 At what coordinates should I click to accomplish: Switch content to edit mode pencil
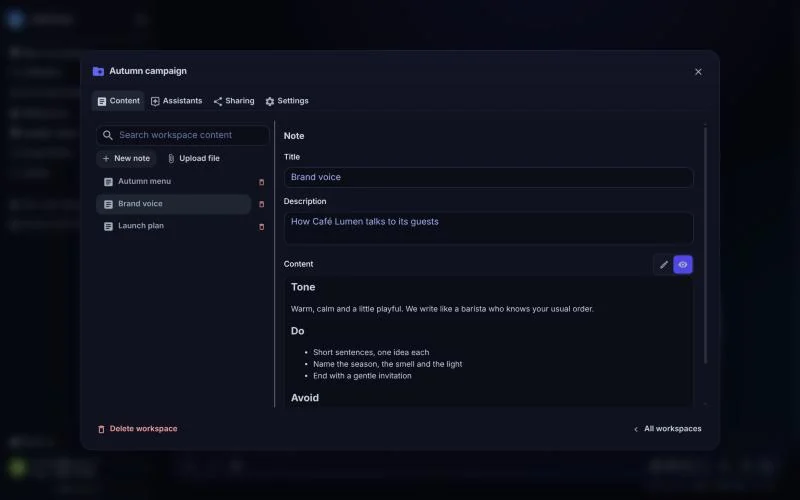point(663,265)
